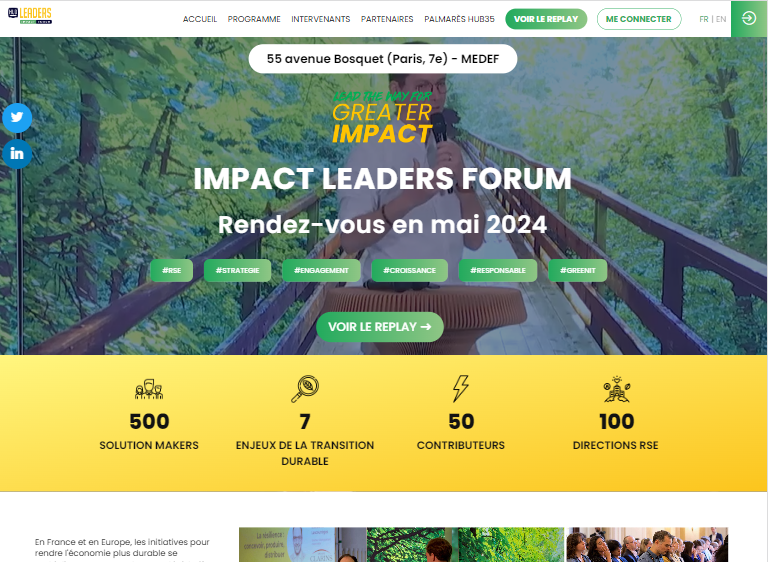This screenshot has height=562, width=768.
Task: Open the conference audience photo thumbnail
Action: (x=647, y=544)
